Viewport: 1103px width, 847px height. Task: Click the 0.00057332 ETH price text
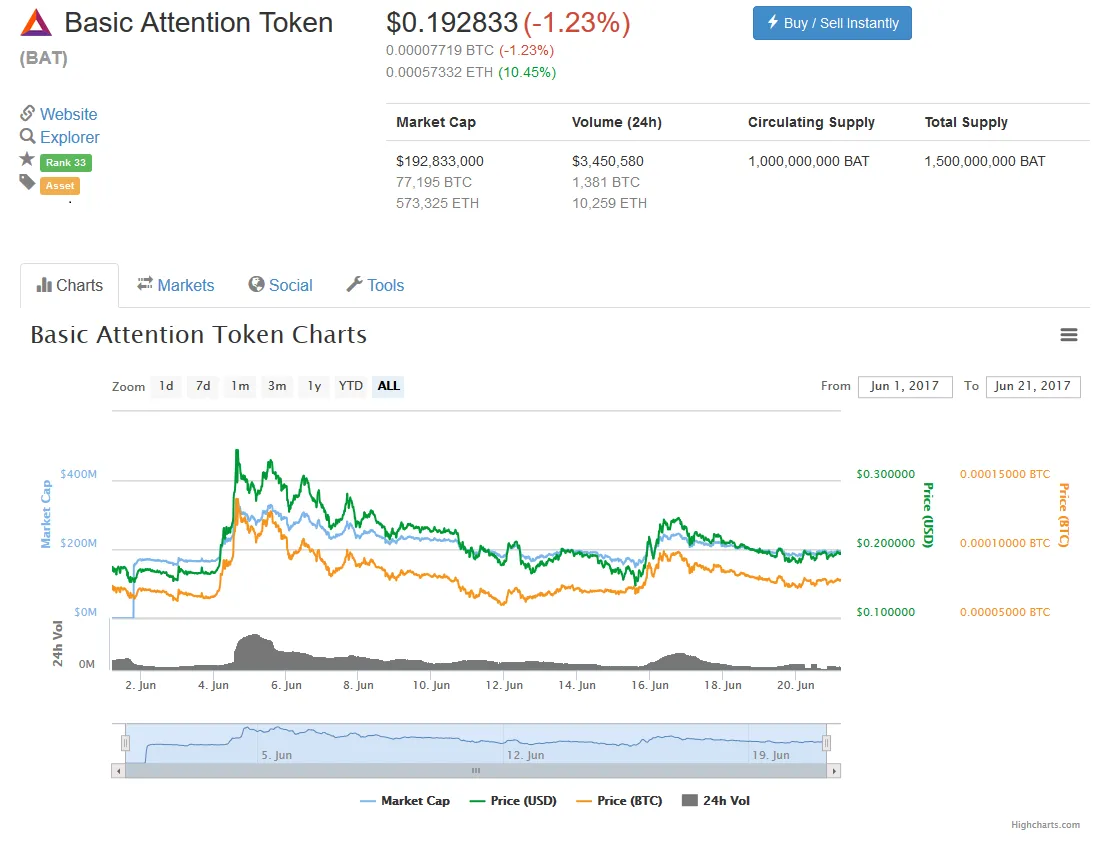point(439,72)
